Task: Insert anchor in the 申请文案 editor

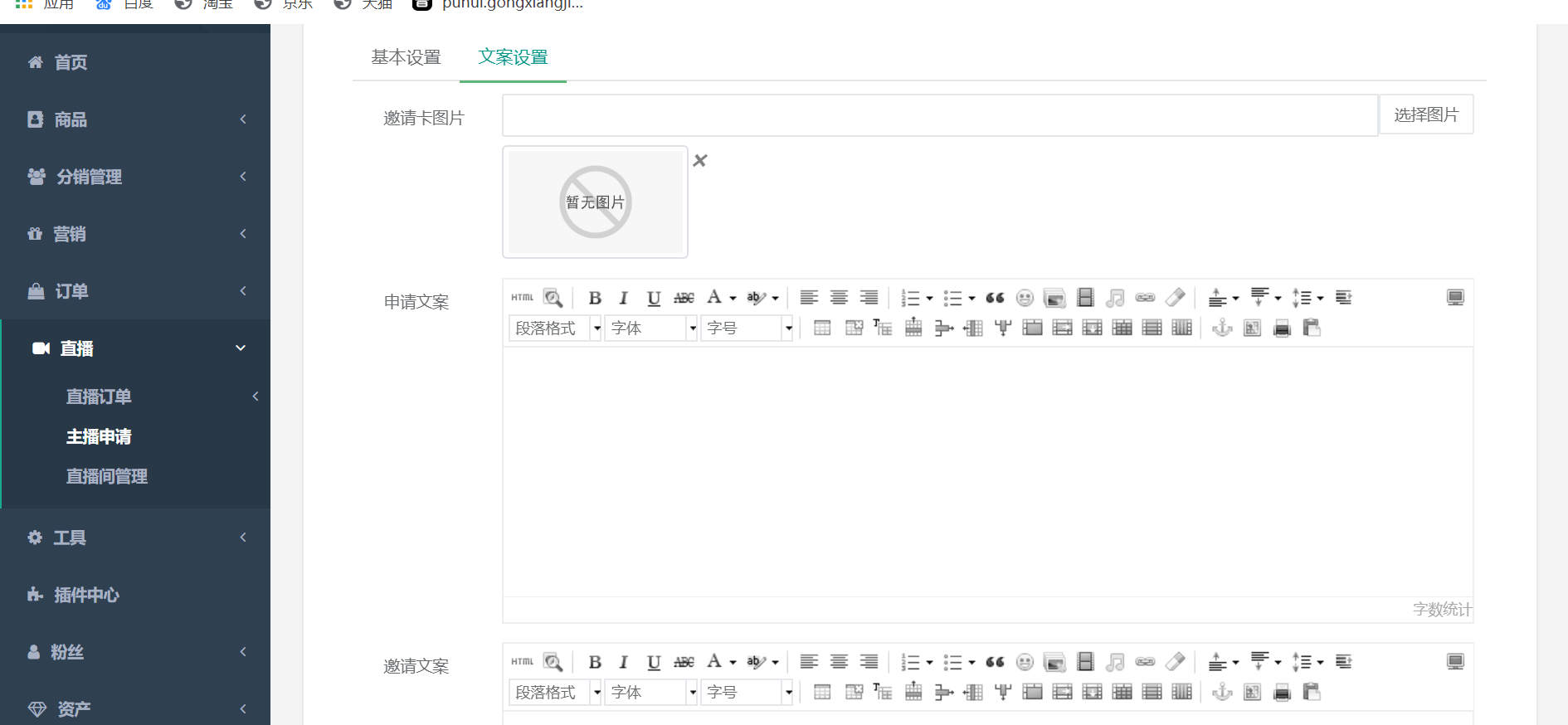Action: click(x=1222, y=328)
